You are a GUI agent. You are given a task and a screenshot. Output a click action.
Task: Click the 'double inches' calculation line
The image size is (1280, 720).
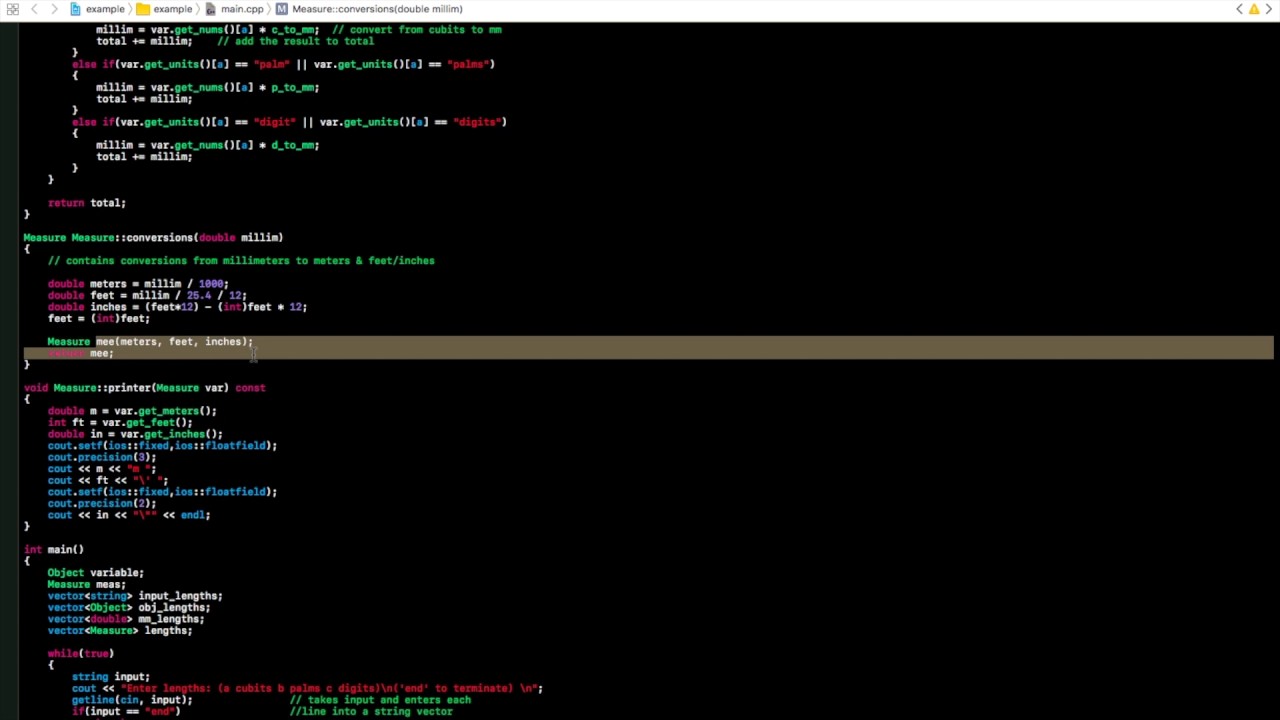pos(177,307)
